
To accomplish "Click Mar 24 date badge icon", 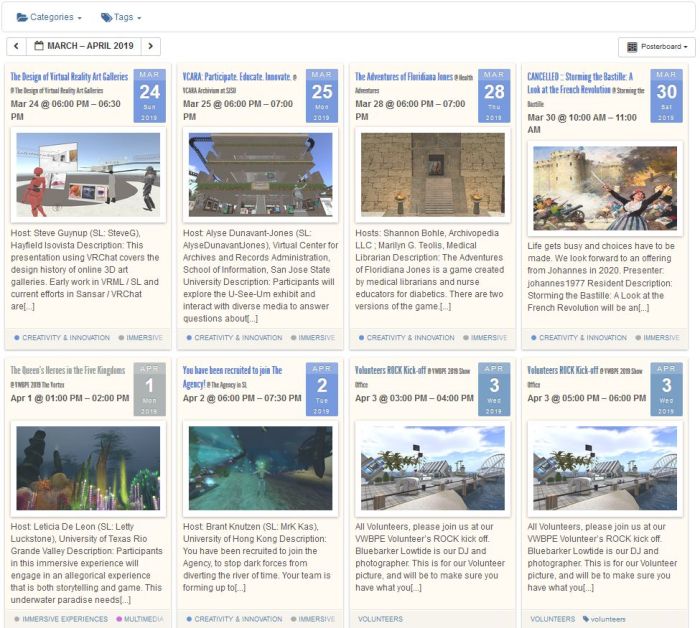I will (149, 95).
